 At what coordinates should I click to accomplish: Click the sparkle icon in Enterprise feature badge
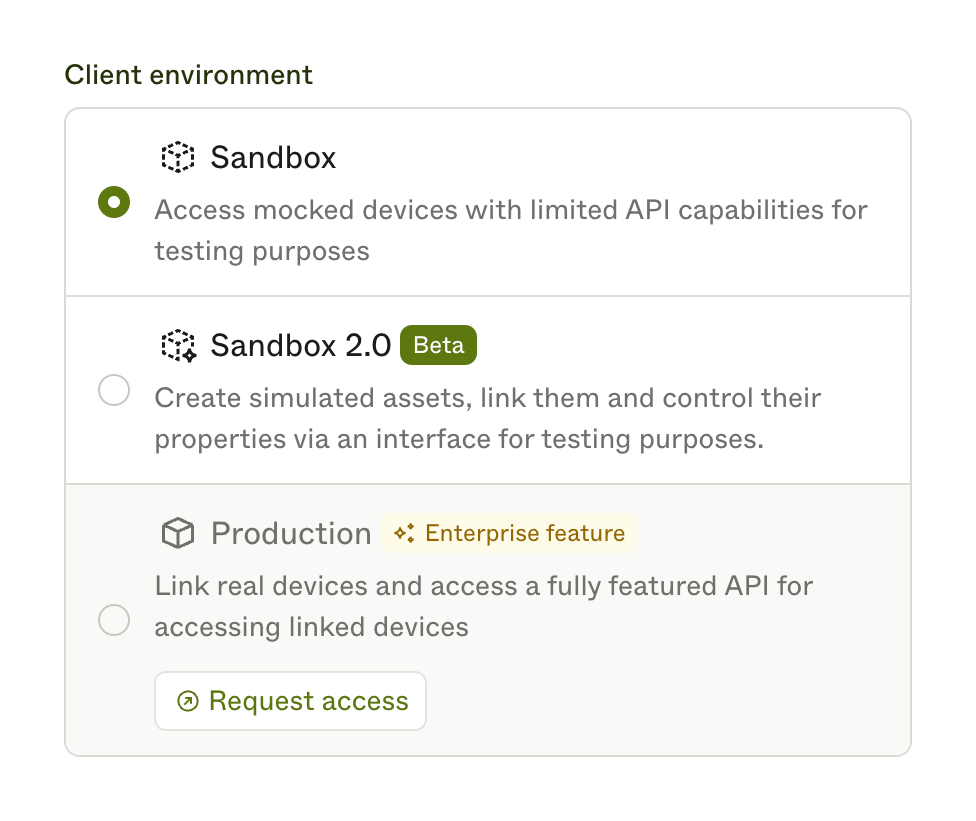[403, 533]
